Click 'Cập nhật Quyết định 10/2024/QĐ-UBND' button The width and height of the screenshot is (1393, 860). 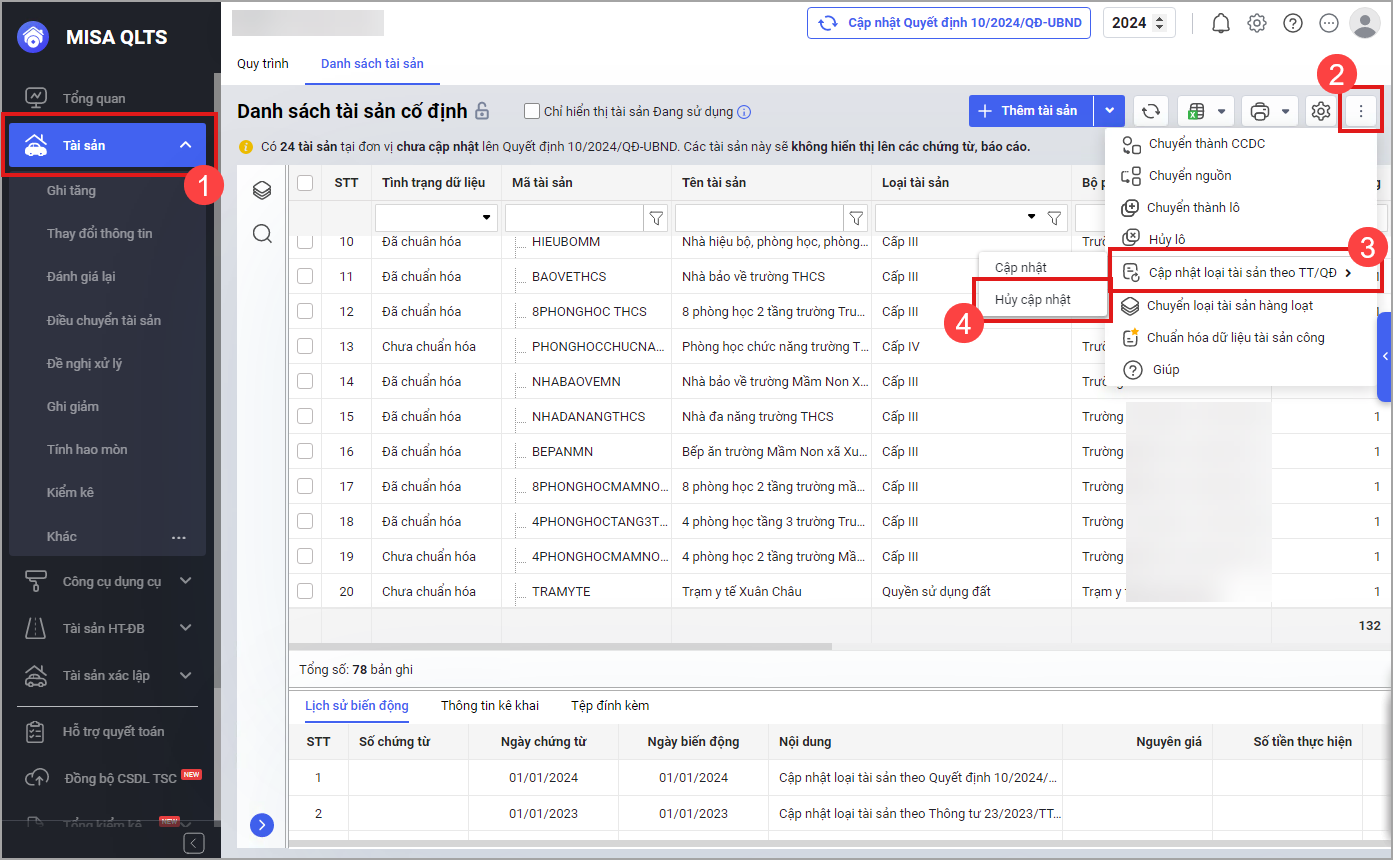(x=949, y=23)
